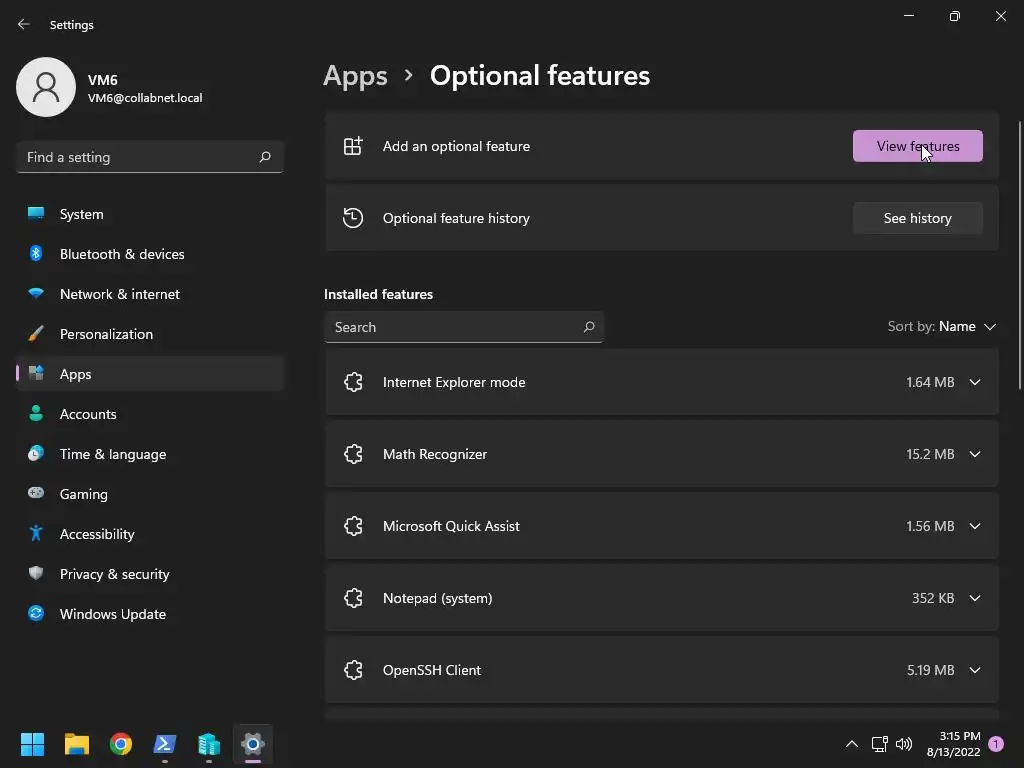This screenshot has width=1024, height=768.
Task: Open Chrome from the taskbar
Action: pos(121,744)
